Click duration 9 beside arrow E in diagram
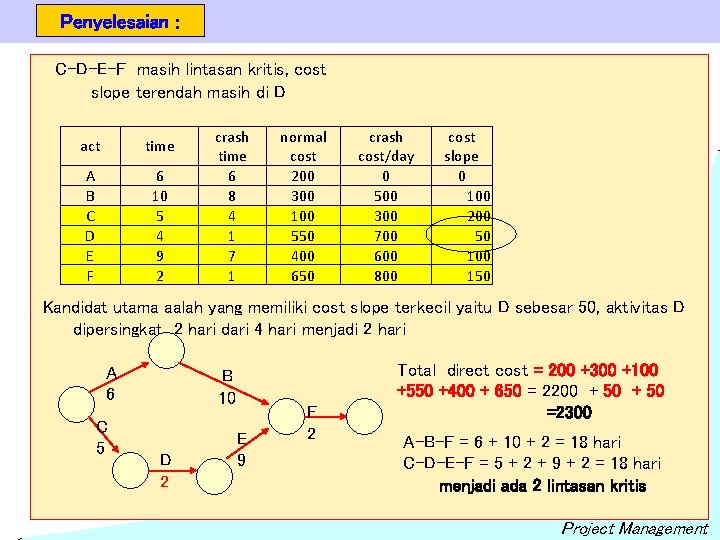720x540 pixels. pyautogui.click(x=242, y=460)
